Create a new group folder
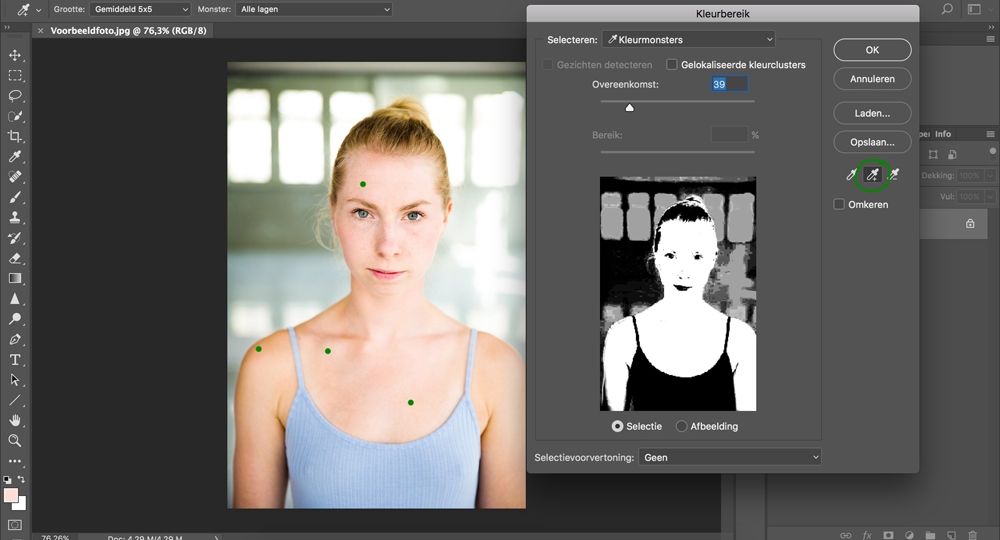Image resolution: width=1000 pixels, height=540 pixels. pos(930,535)
